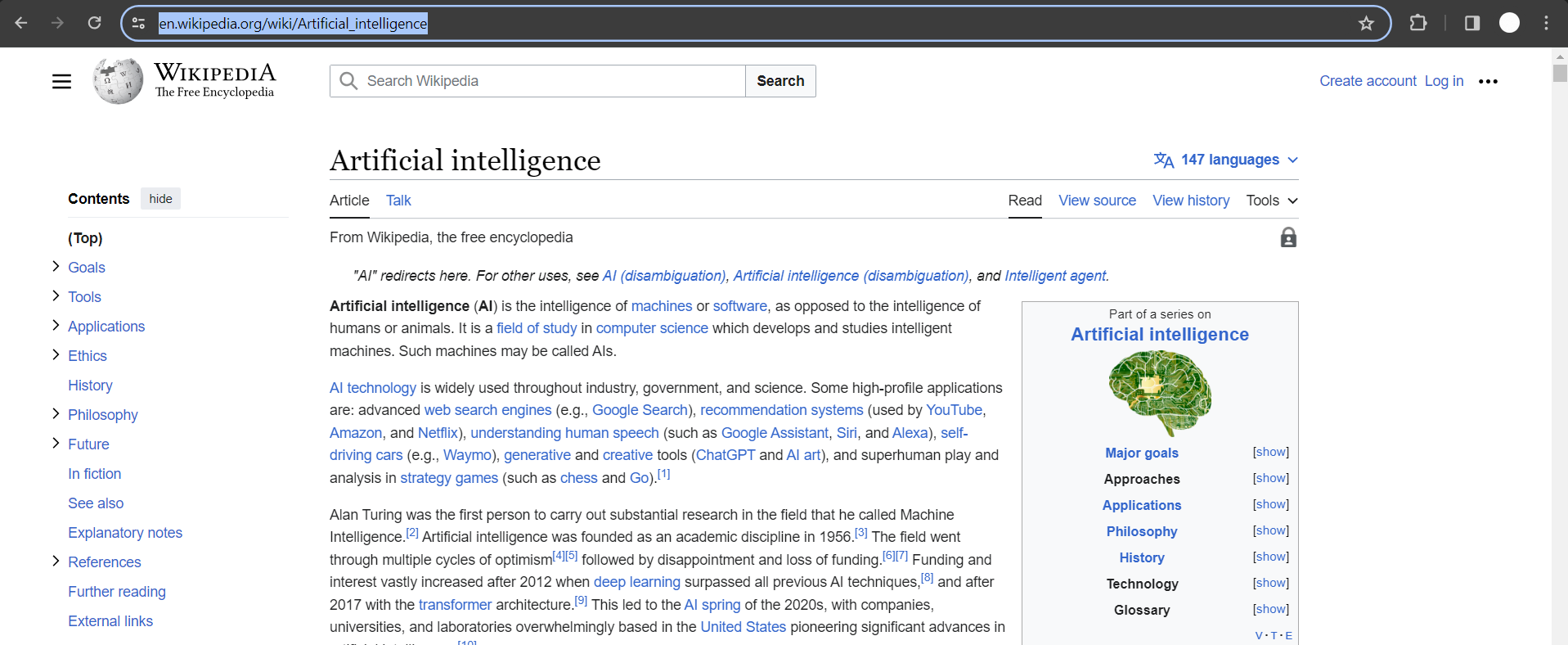
Task: Follow the Waymo link
Action: (468, 455)
